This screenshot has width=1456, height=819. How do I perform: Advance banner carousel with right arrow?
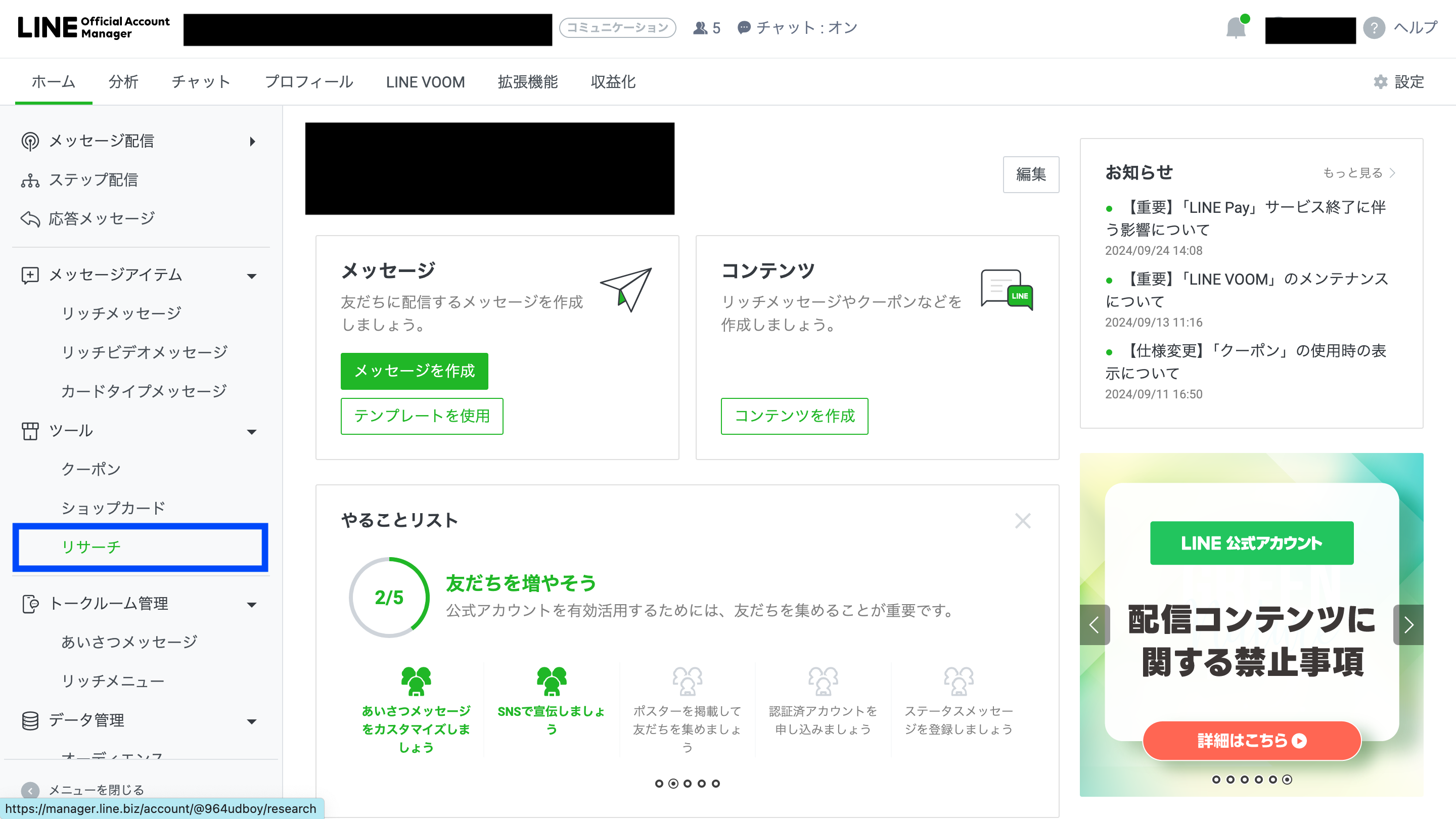tap(1408, 624)
